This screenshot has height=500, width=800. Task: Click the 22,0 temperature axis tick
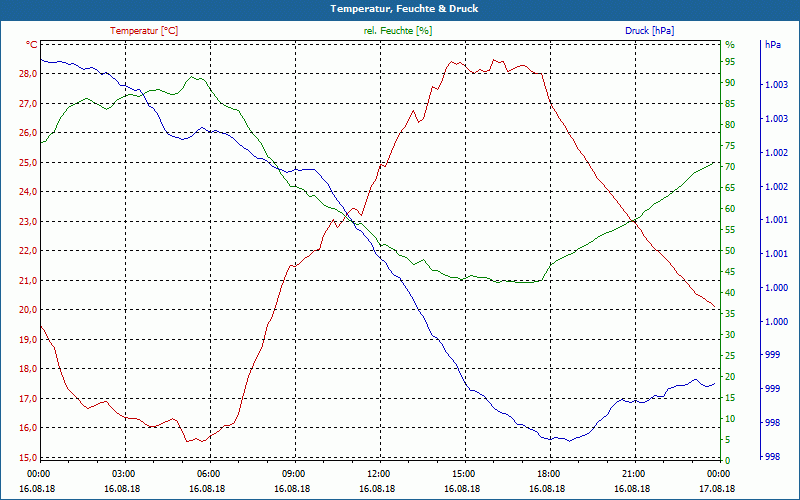click(x=28, y=251)
